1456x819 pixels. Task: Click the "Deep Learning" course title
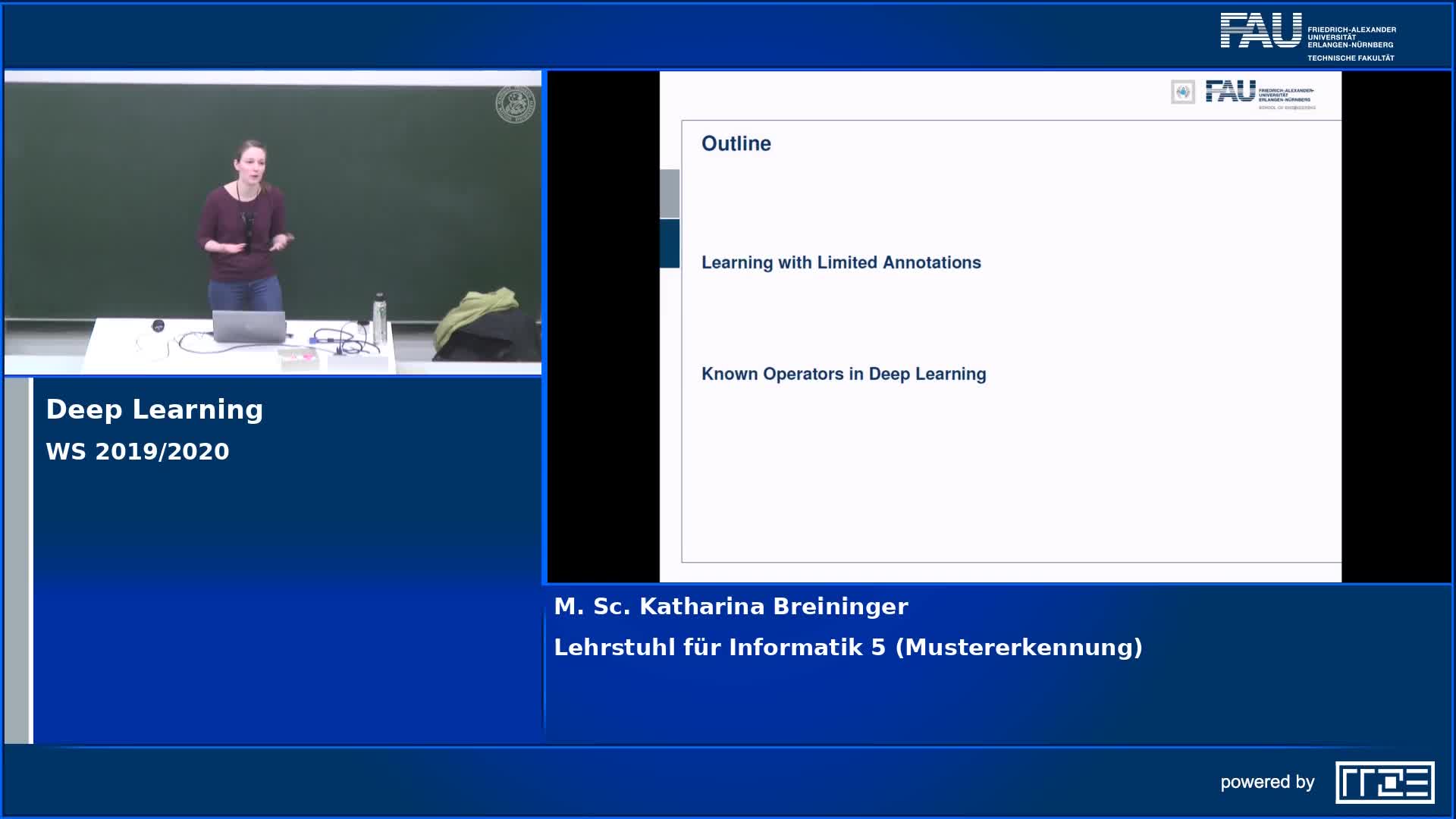pos(155,409)
